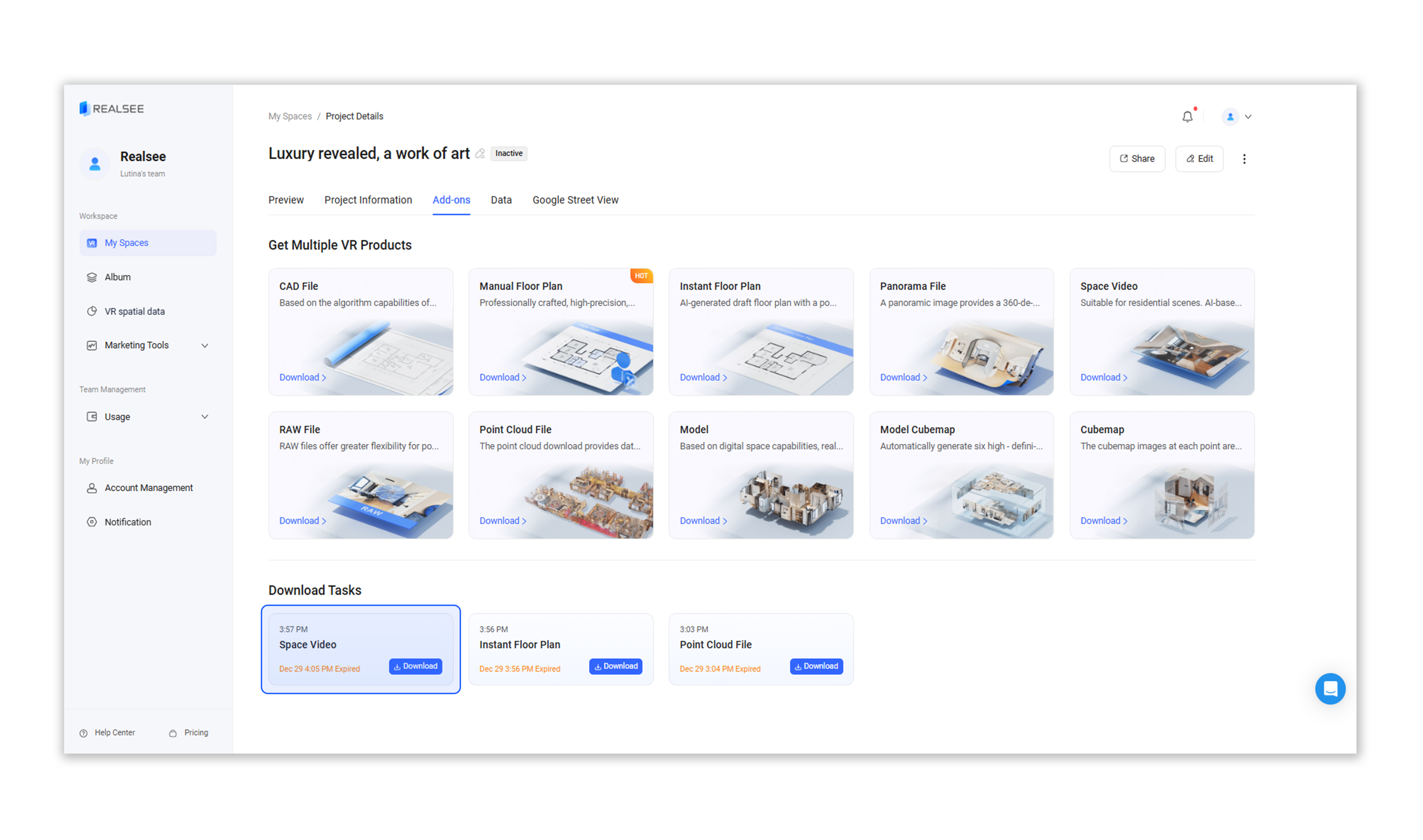Switch to the Project Information tab

[368, 200]
